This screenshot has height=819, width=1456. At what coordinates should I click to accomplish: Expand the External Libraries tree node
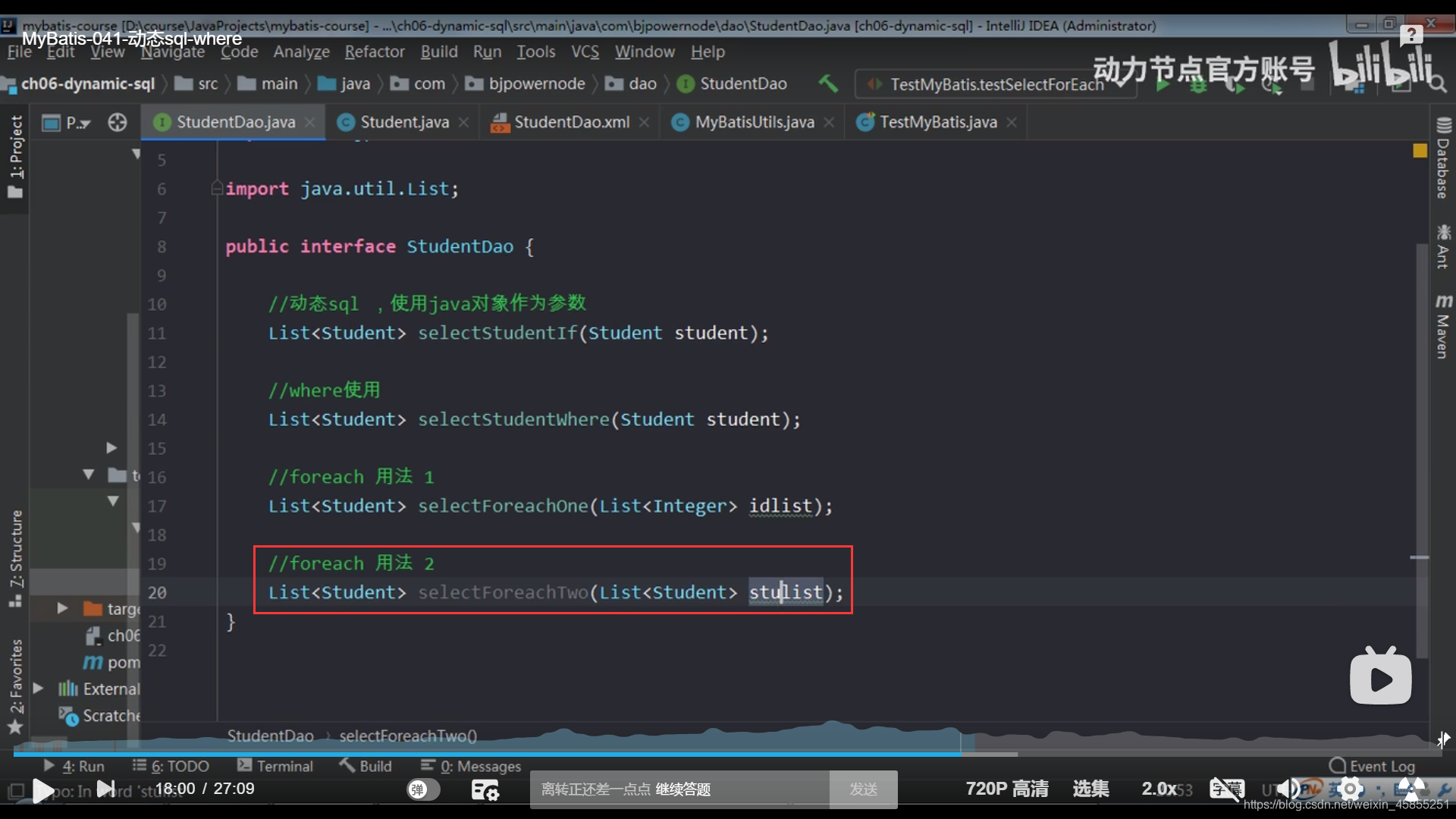(x=38, y=689)
